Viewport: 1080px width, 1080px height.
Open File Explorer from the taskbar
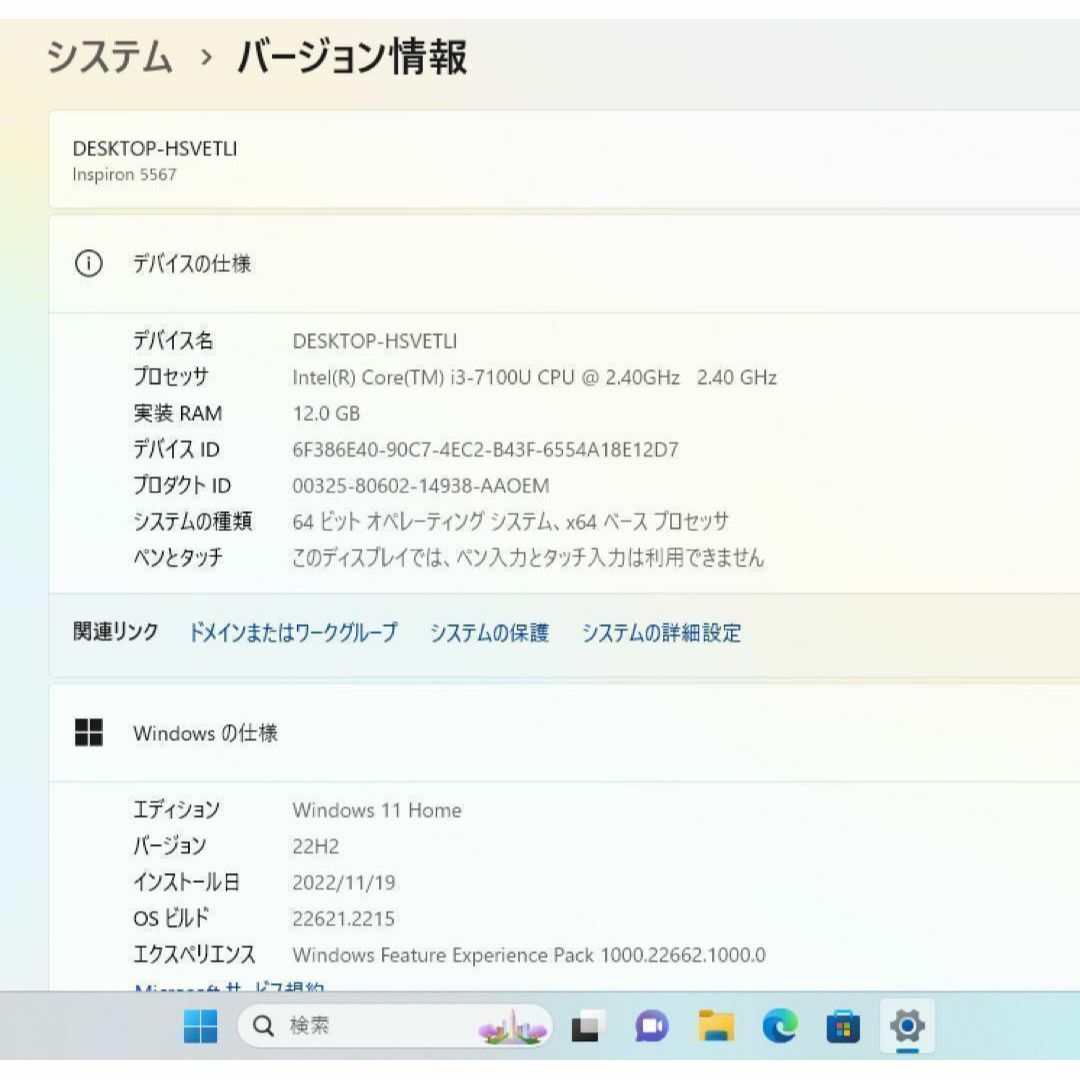(x=716, y=1027)
